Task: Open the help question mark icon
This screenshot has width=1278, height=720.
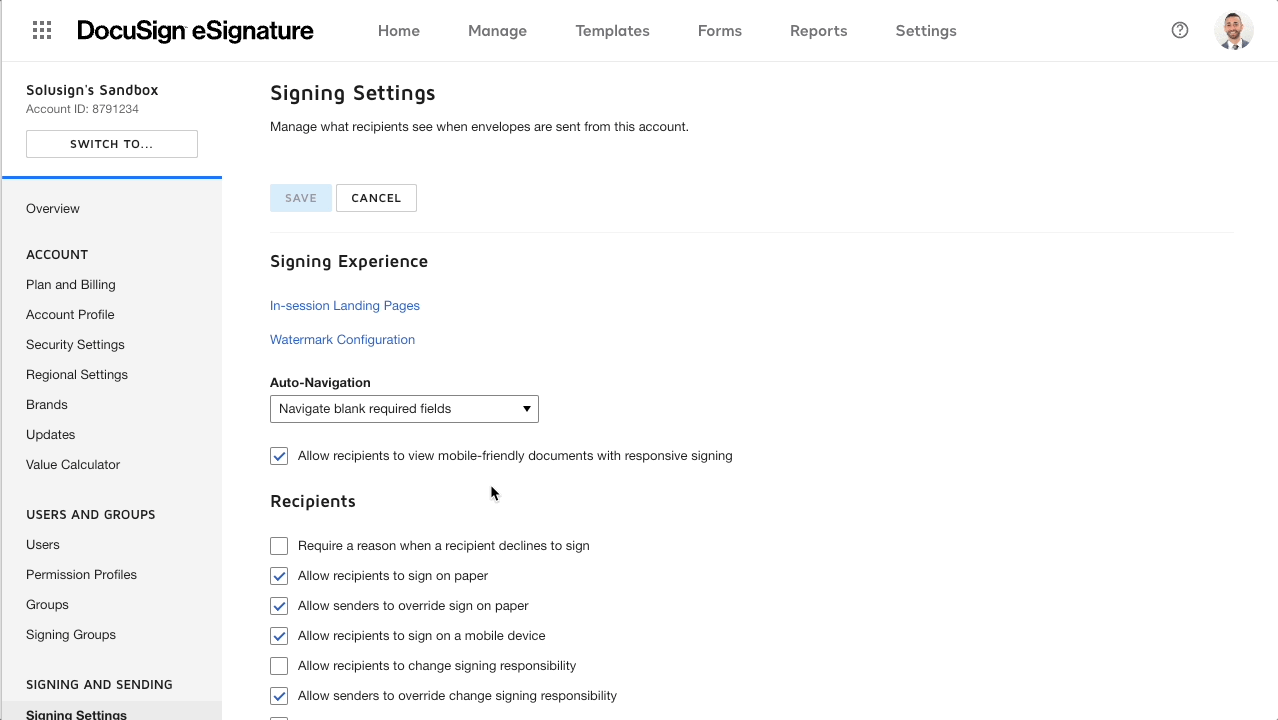Action: [x=1180, y=30]
